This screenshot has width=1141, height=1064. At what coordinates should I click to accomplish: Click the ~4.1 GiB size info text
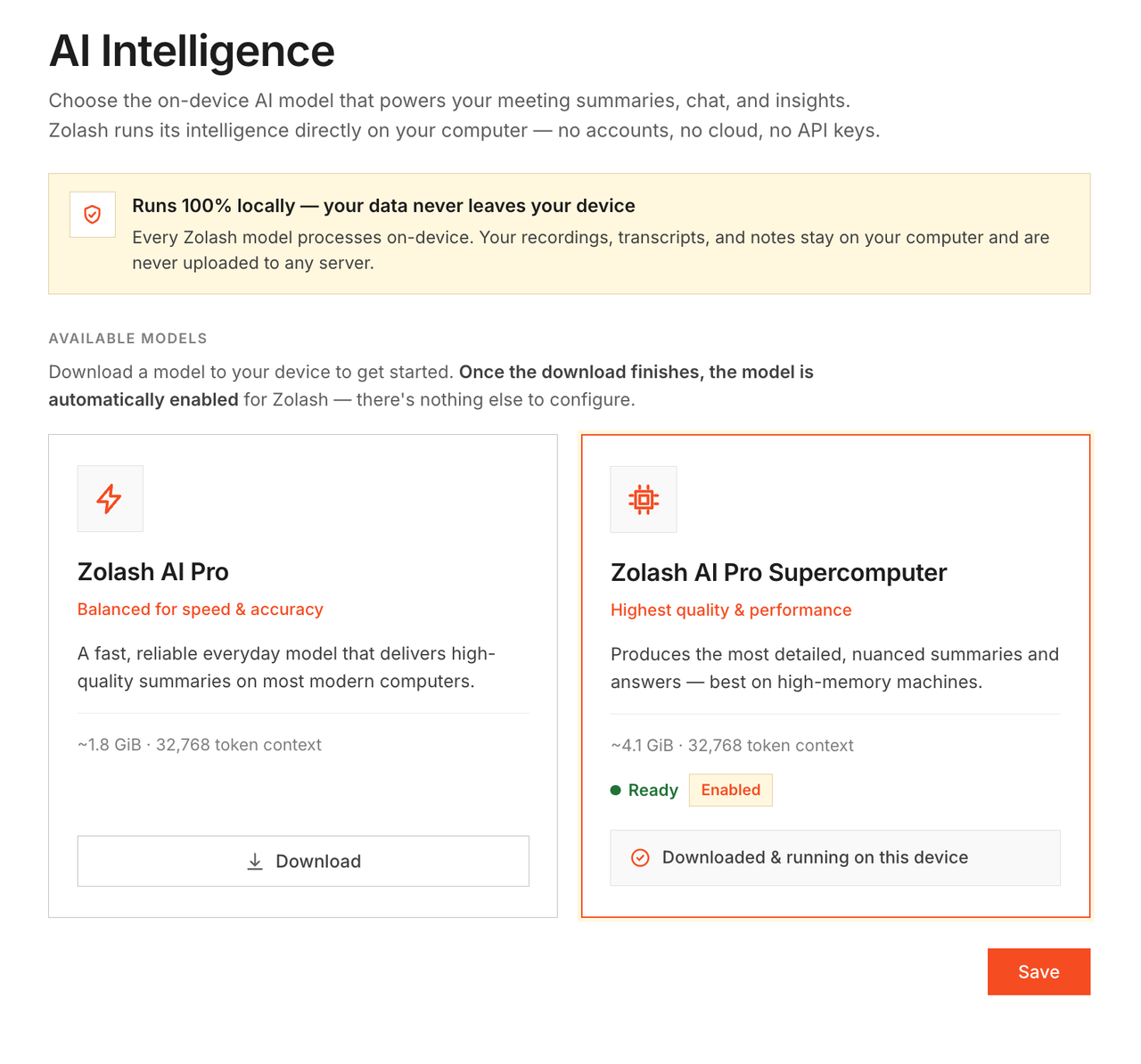(732, 746)
